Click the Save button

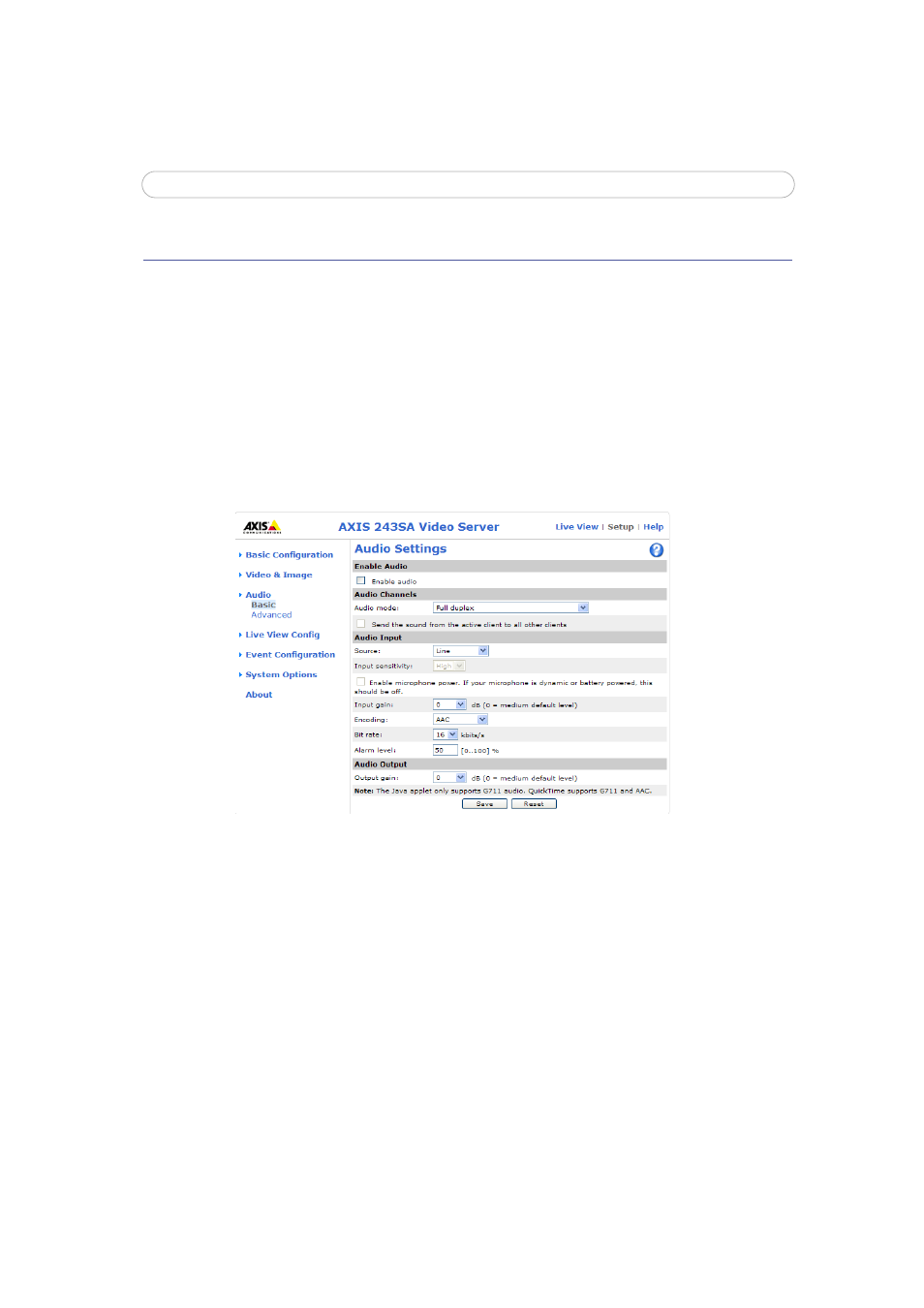[x=484, y=804]
